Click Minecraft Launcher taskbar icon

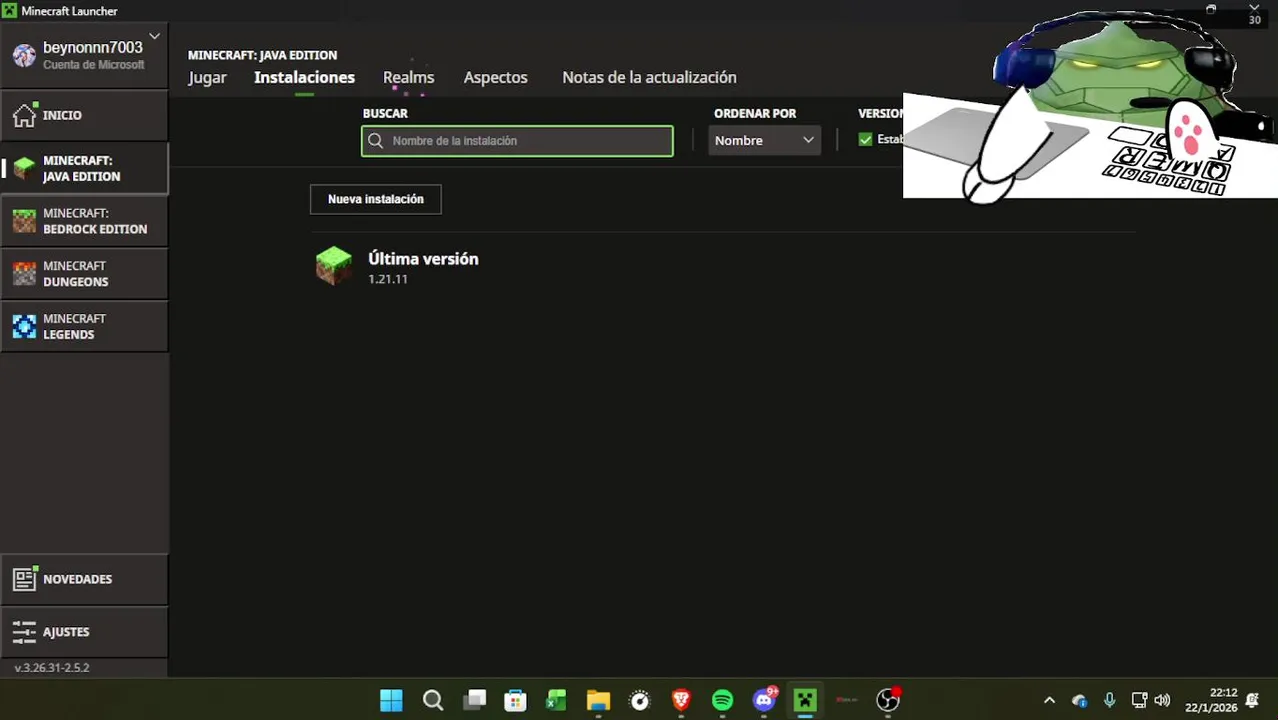click(x=805, y=700)
